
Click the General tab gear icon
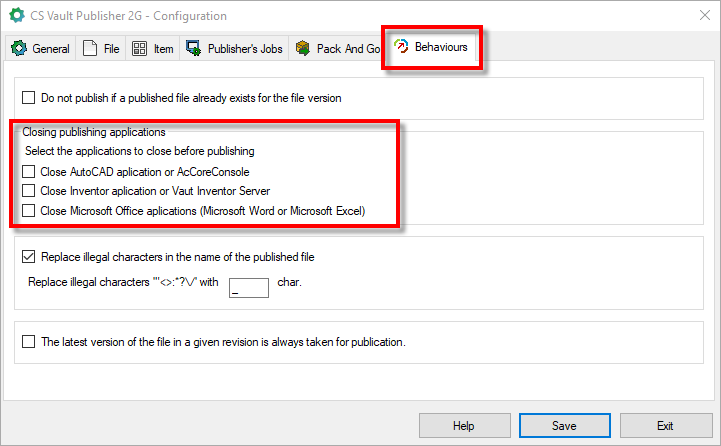(x=18, y=49)
